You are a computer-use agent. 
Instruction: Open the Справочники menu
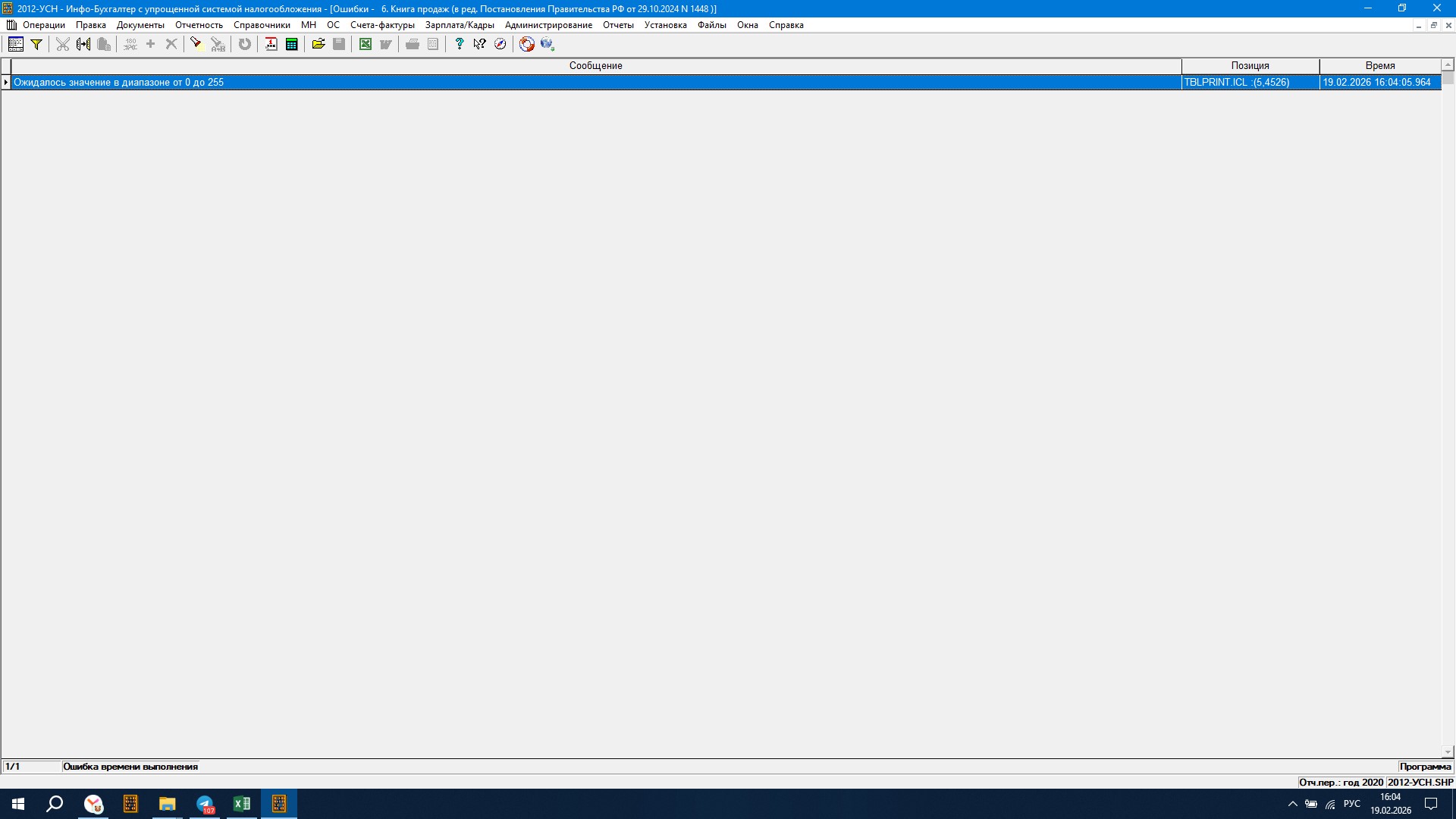(262, 25)
